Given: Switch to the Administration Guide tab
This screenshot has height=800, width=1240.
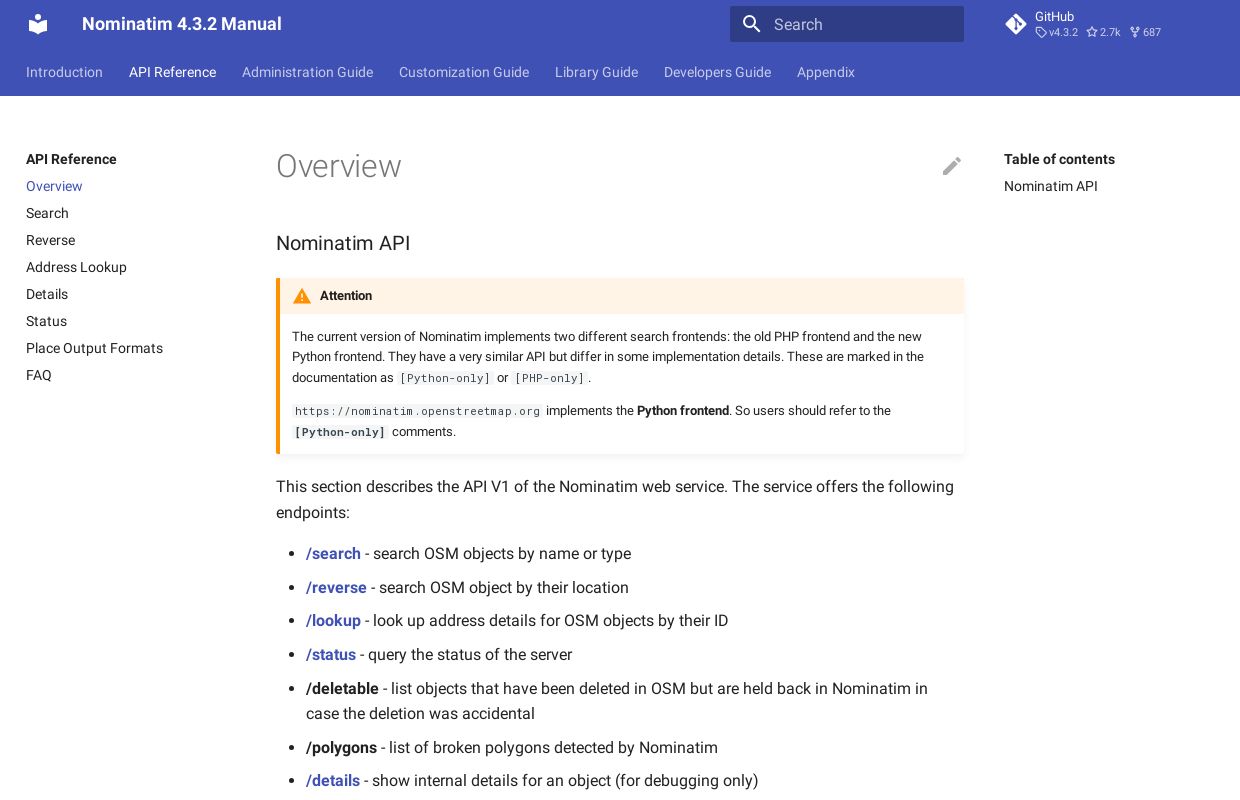Looking at the screenshot, I should [307, 72].
